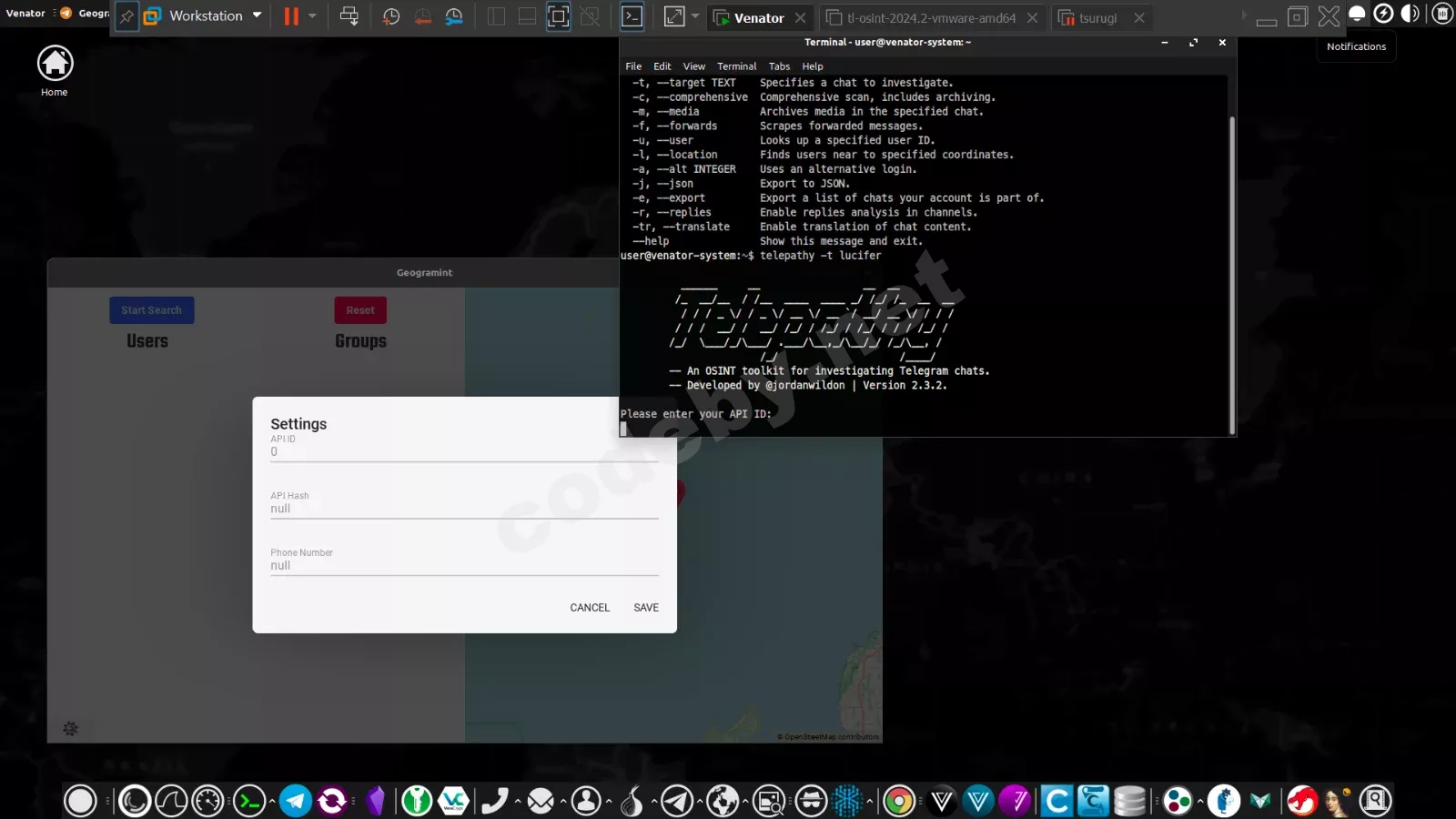Open VeraCrypt from the dock
The width and height of the screenshot is (1456, 819).
(x=453, y=801)
